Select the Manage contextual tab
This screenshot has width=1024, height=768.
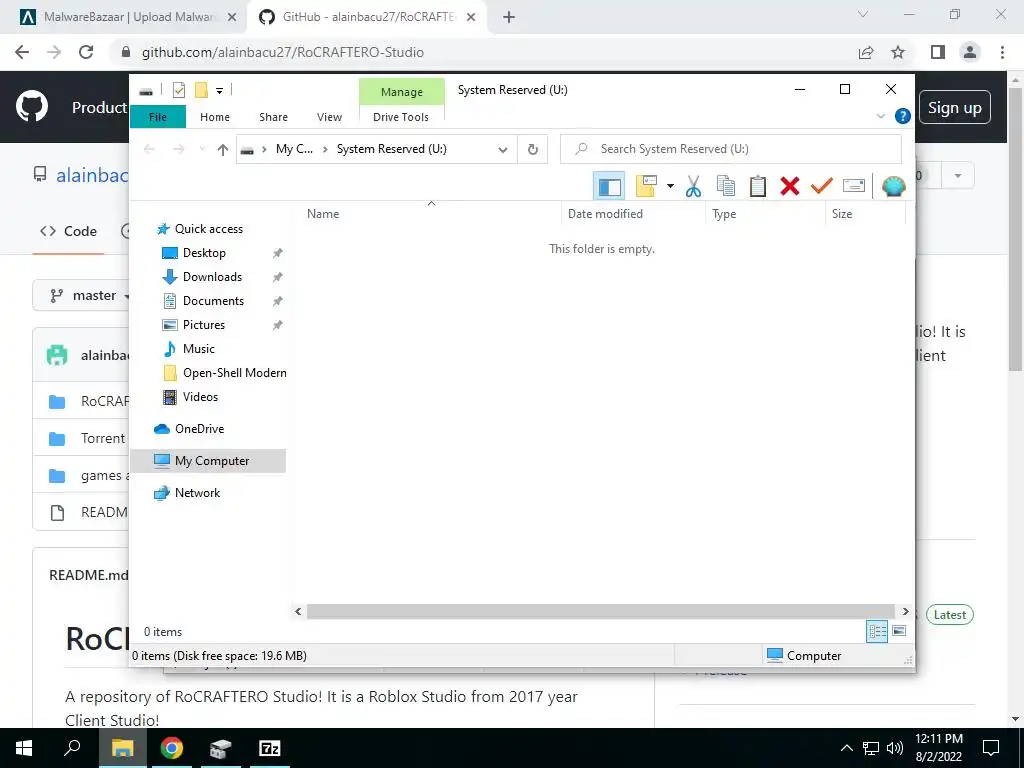click(402, 91)
